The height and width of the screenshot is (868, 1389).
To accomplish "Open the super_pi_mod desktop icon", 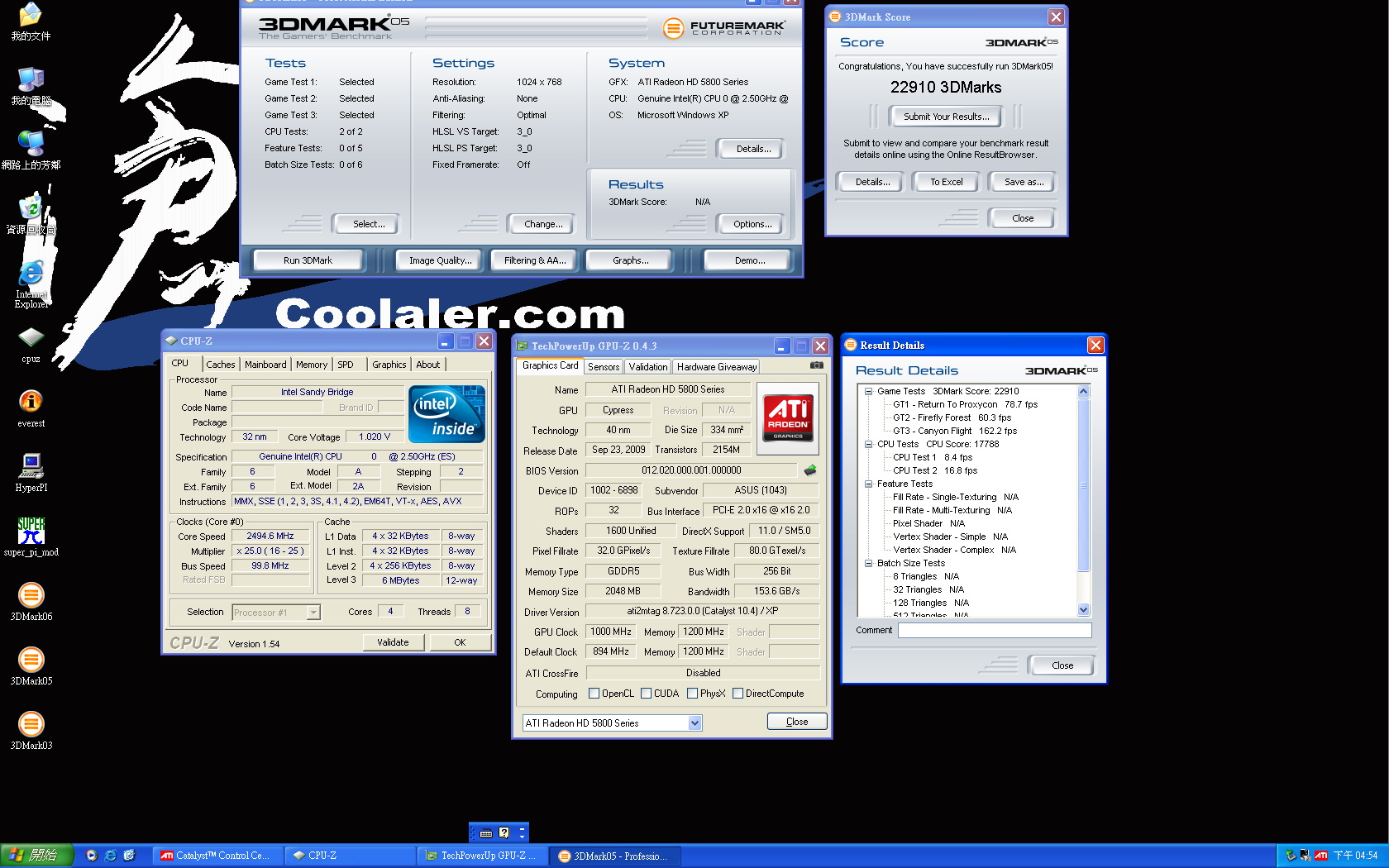I will (31, 532).
